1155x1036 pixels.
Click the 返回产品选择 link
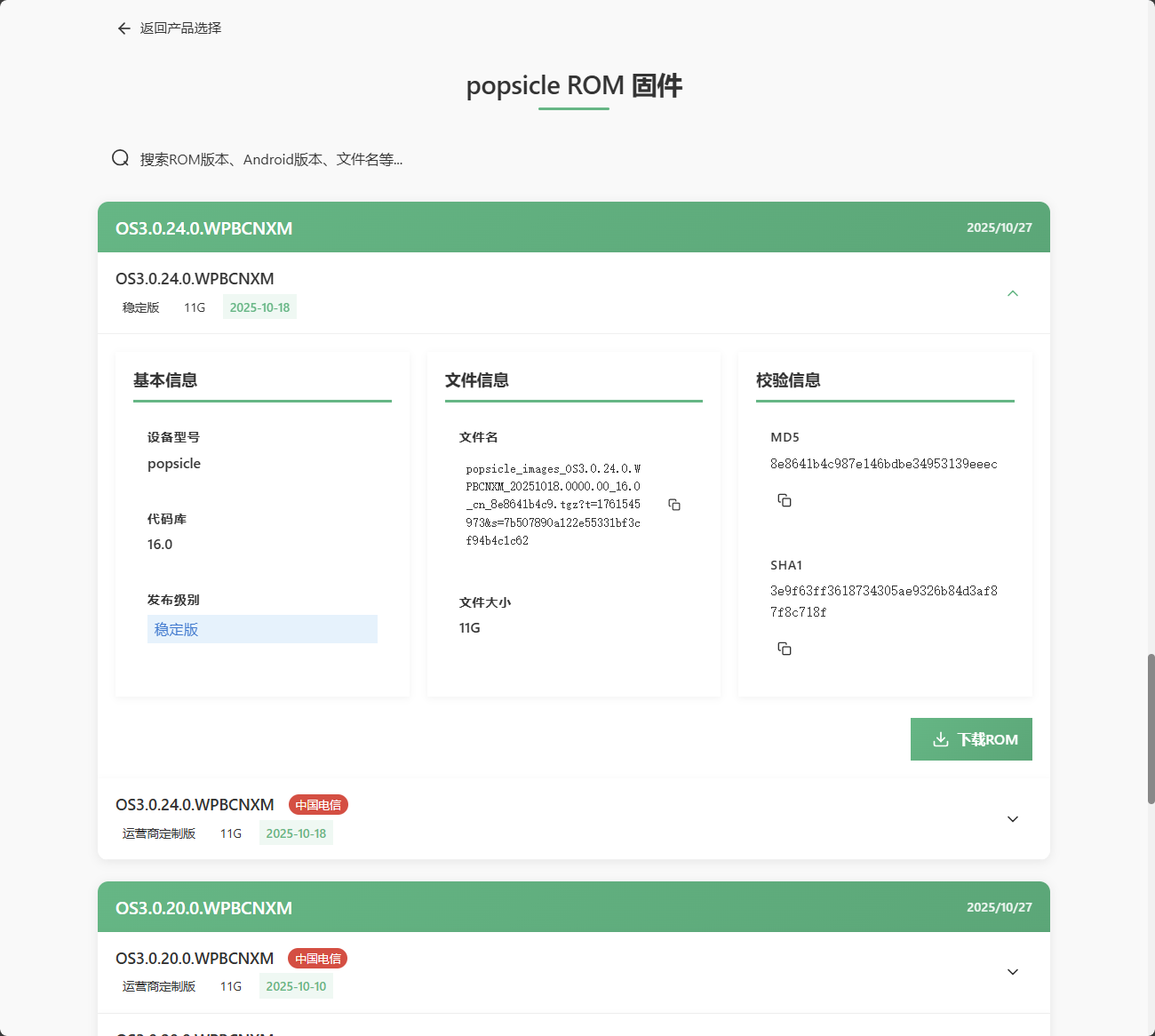click(x=179, y=28)
